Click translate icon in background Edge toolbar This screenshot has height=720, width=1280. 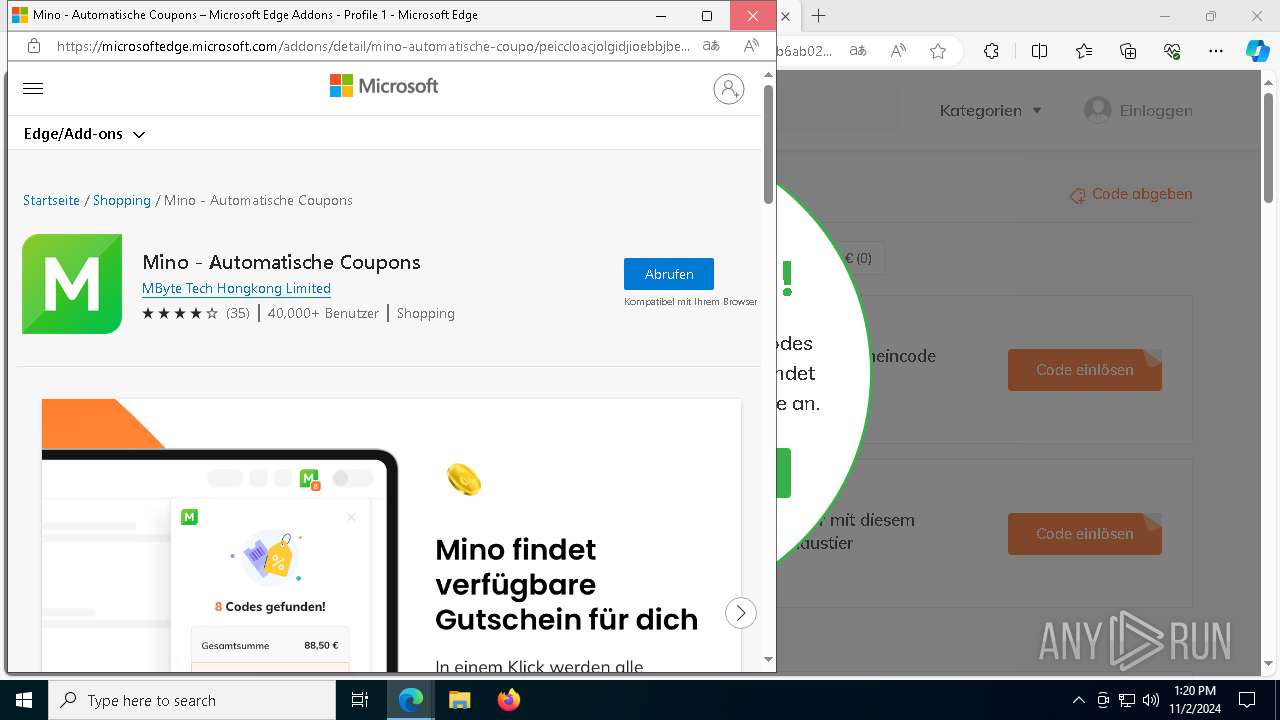coord(858,52)
